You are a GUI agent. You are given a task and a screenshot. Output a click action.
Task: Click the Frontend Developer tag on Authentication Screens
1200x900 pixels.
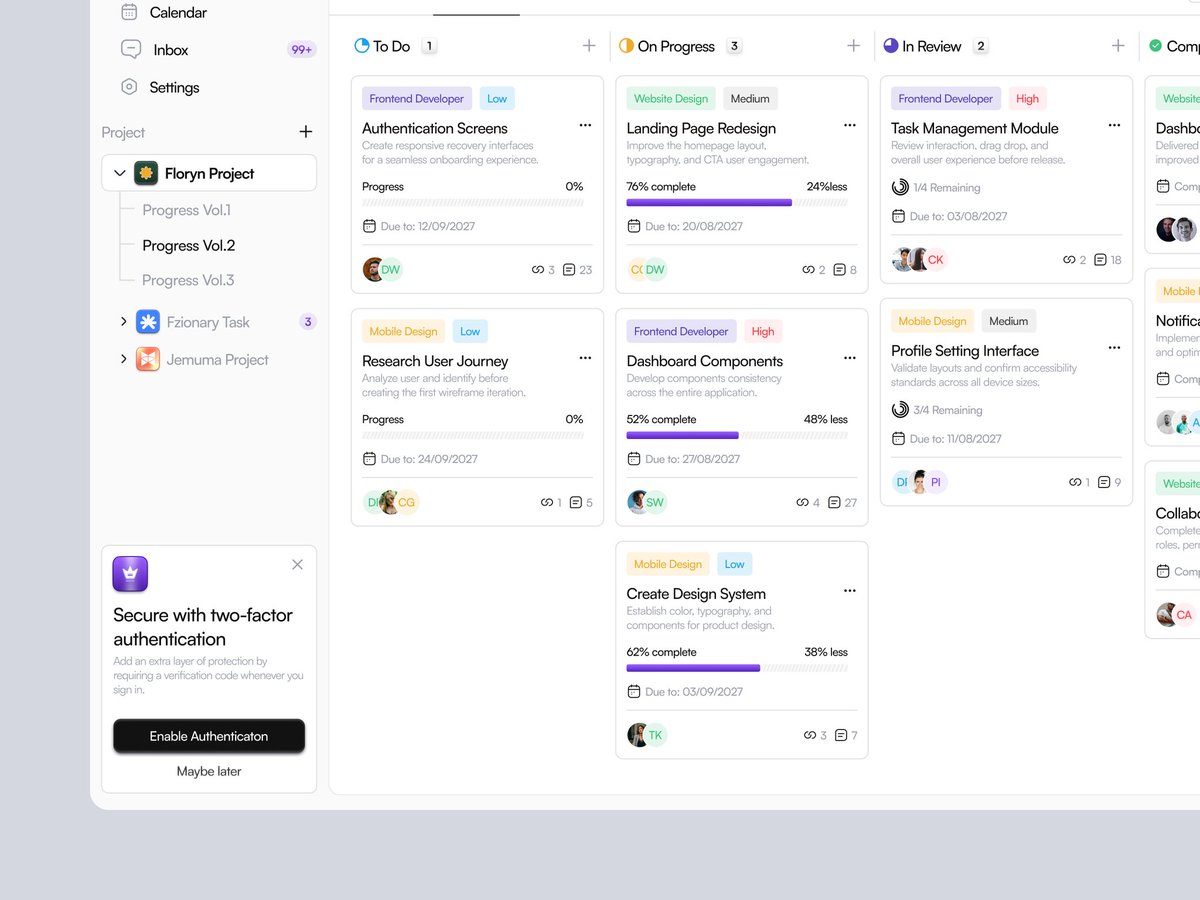[x=417, y=98]
